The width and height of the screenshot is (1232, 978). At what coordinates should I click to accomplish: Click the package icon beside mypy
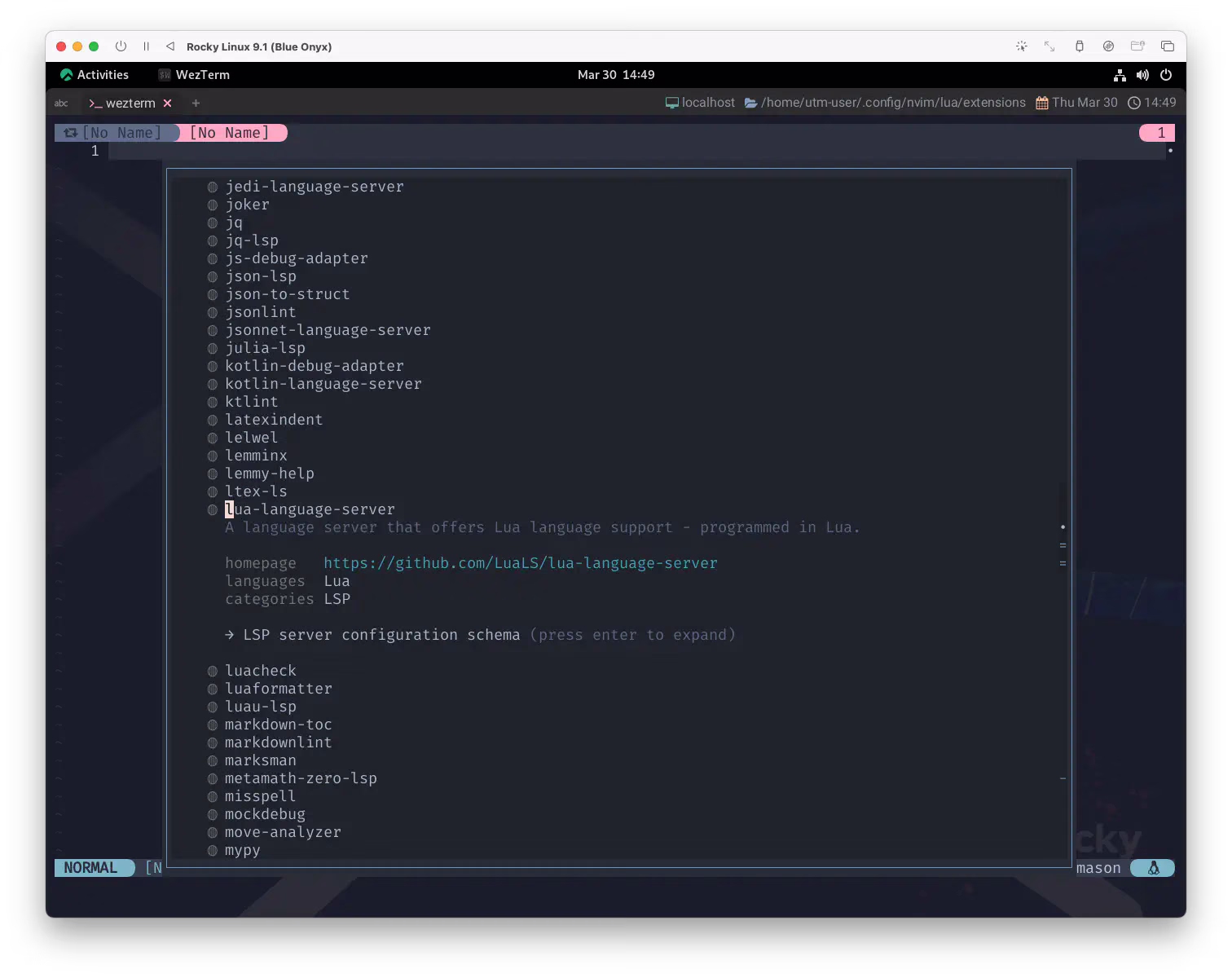[x=213, y=850]
